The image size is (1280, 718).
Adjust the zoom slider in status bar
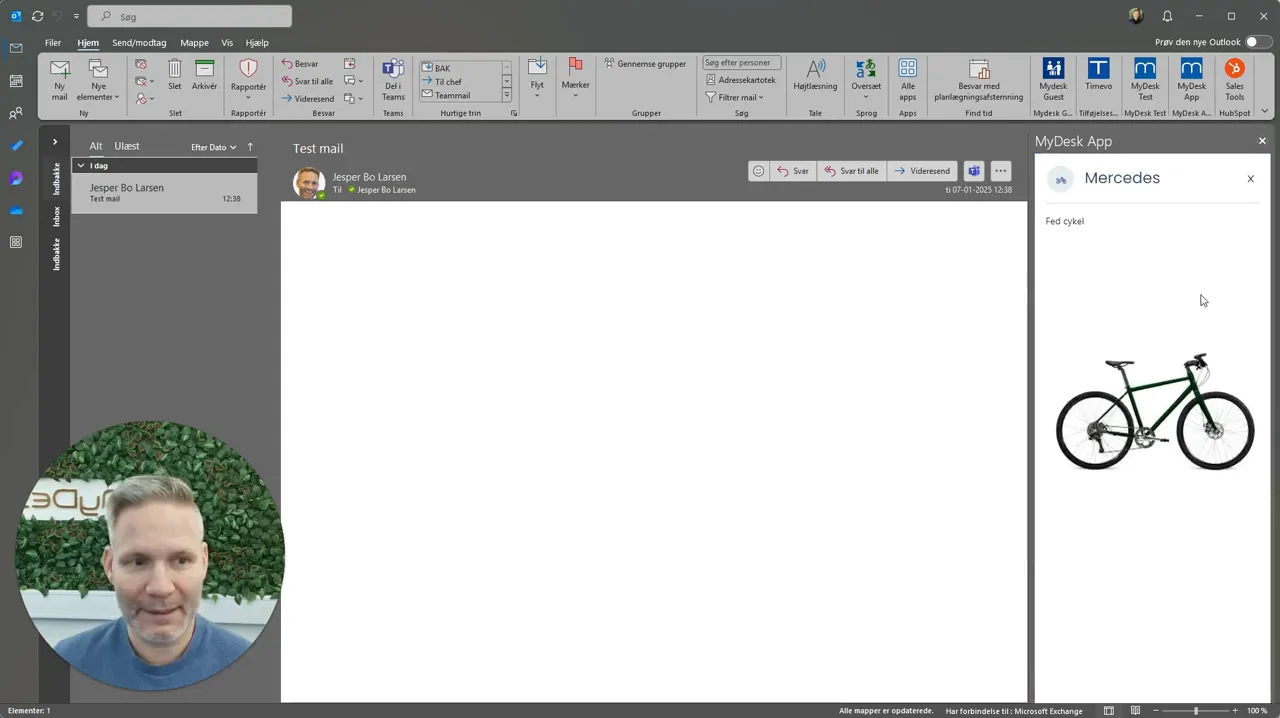(x=1195, y=710)
